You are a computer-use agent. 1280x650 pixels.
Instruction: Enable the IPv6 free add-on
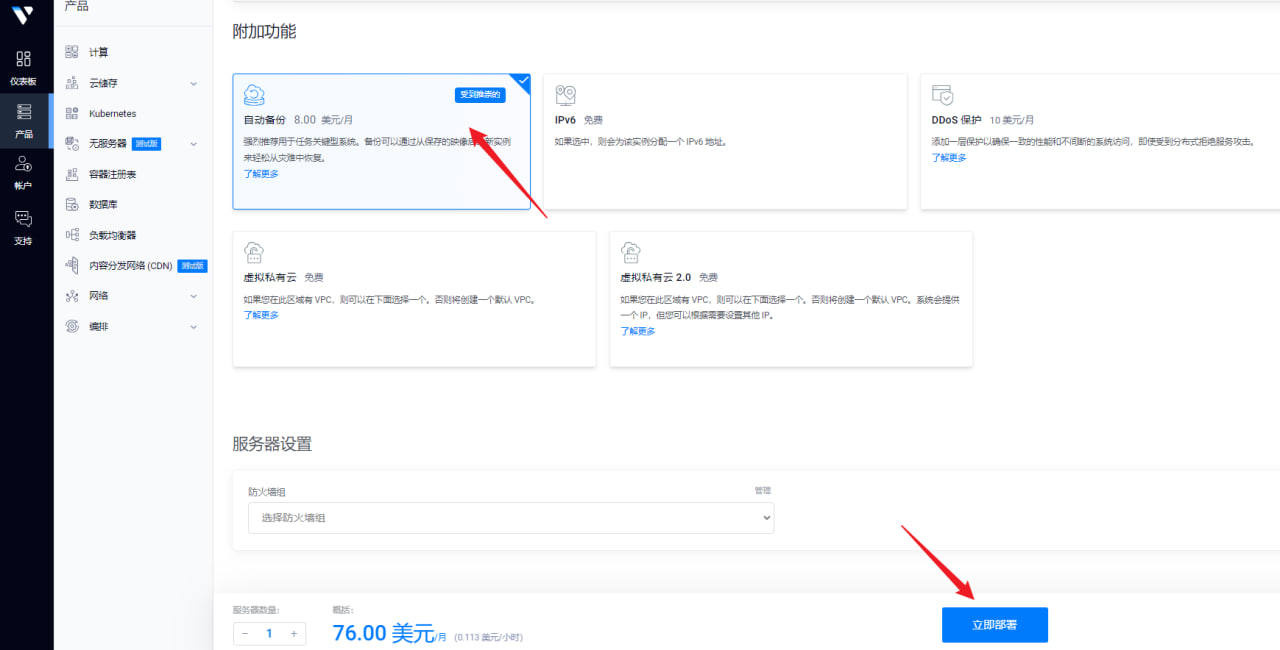[x=724, y=141]
